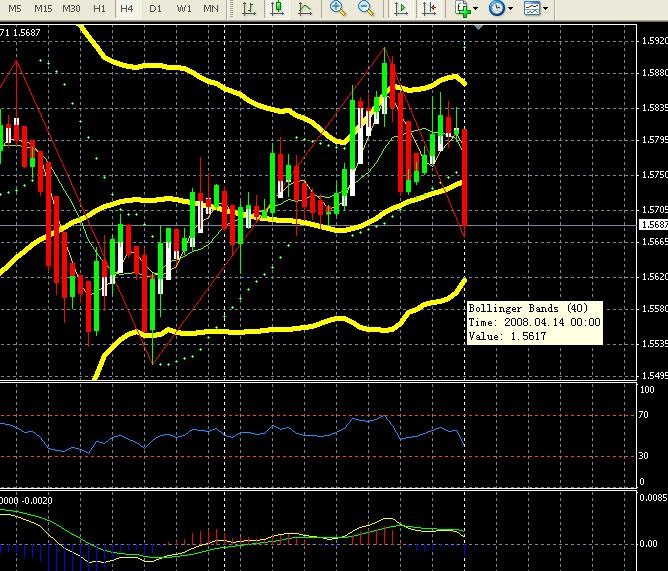Switch chart to M15 timeframe
The width and height of the screenshot is (668, 571).
[43, 9]
